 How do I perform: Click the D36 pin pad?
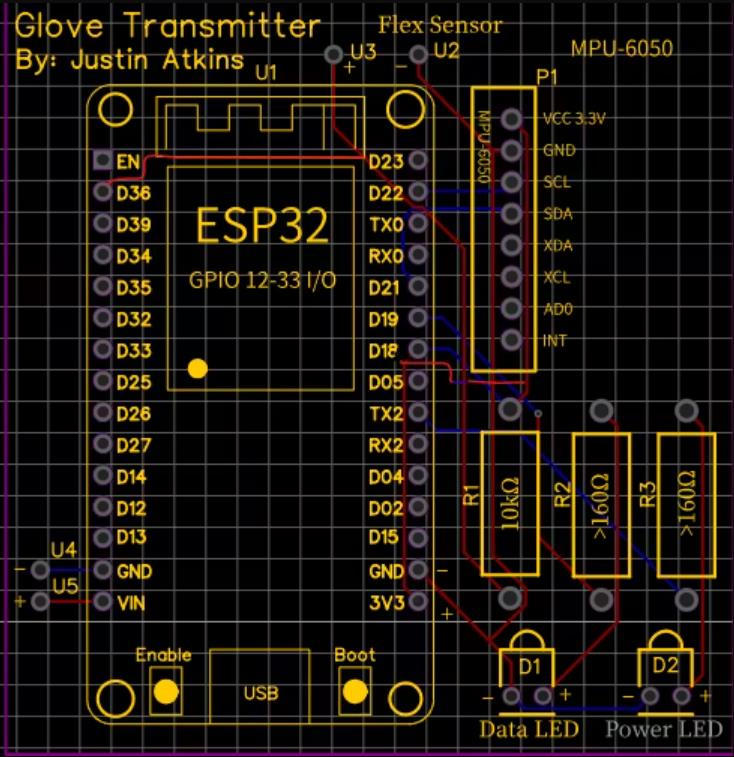pos(102,192)
